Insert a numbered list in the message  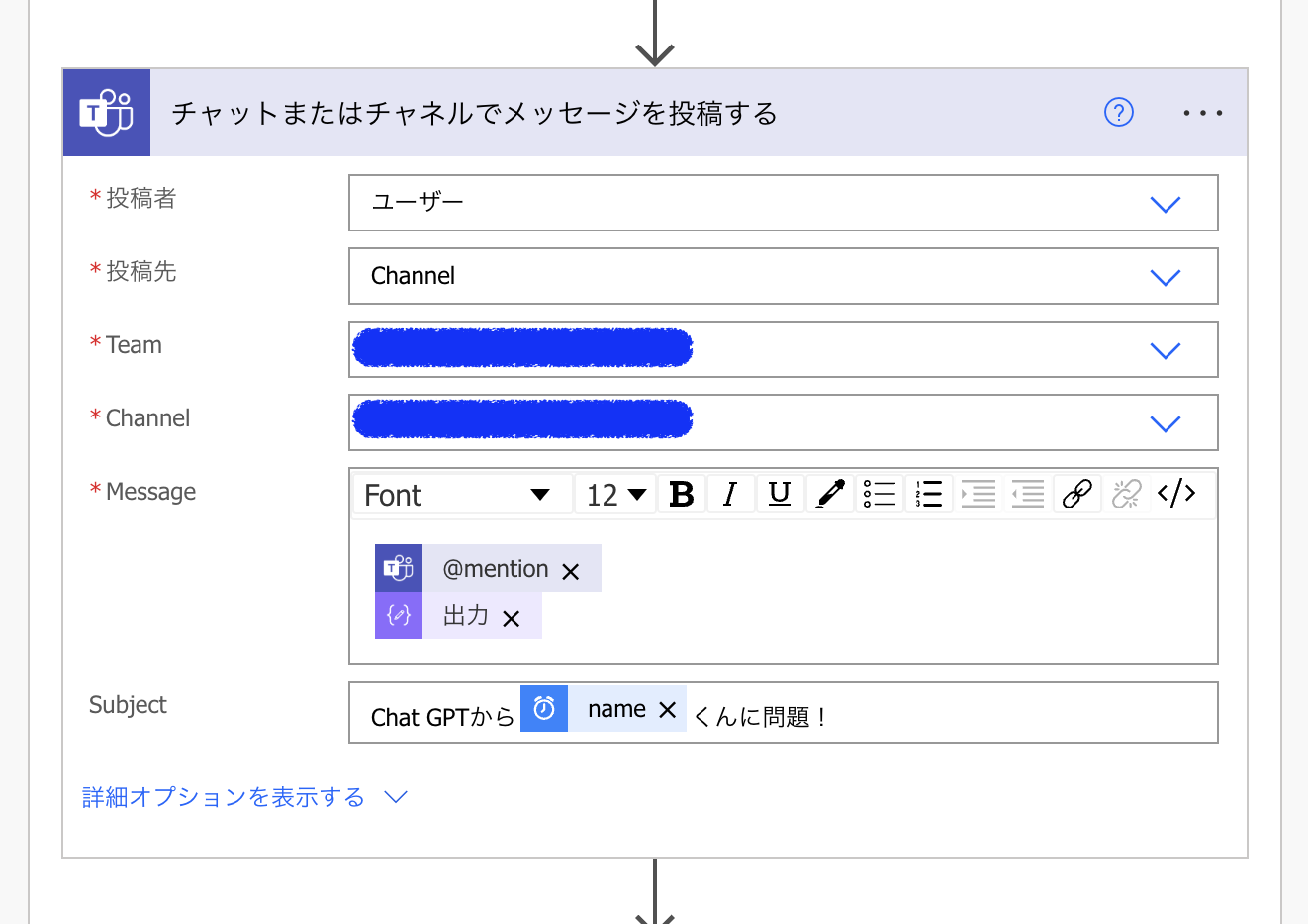pyautogui.click(x=928, y=493)
